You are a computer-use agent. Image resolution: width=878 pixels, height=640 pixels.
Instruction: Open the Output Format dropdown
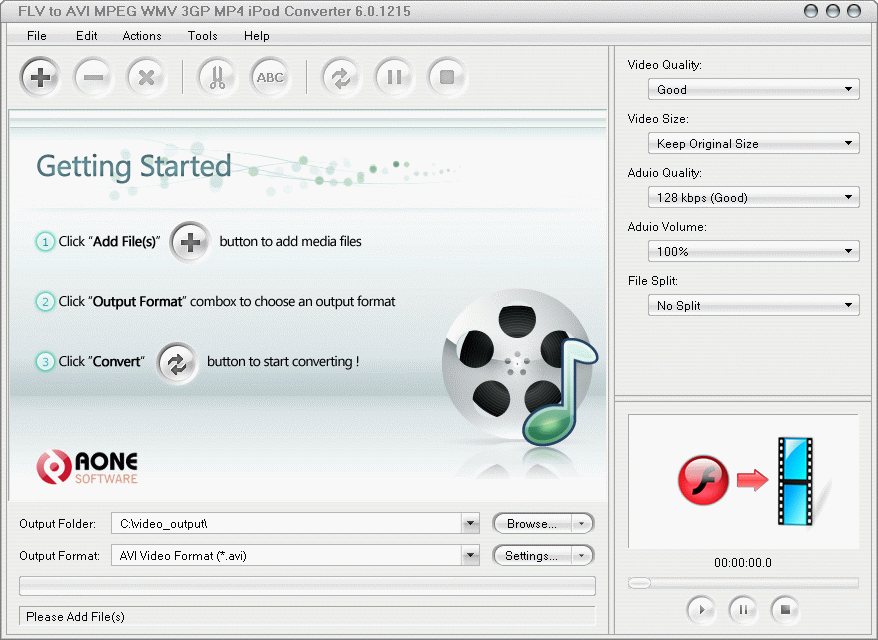470,555
